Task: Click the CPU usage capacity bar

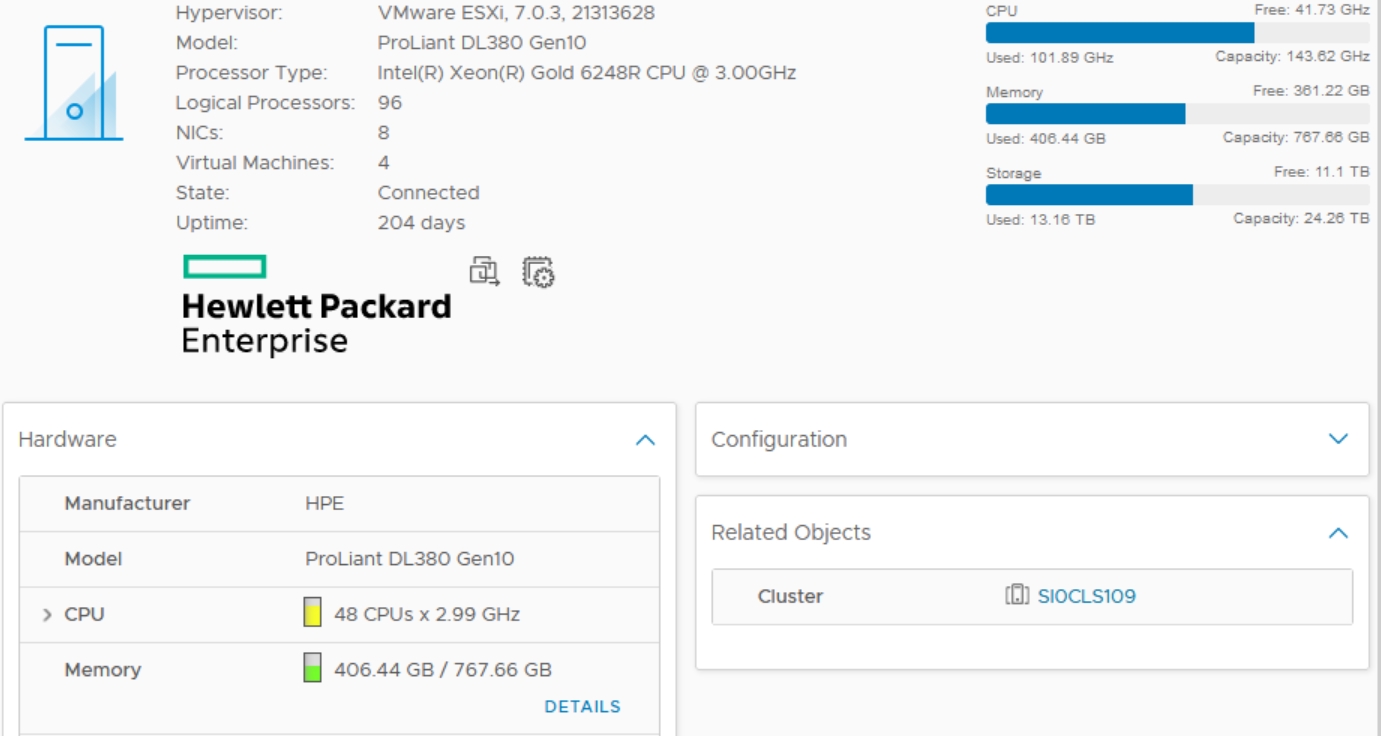Action: point(1177,33)
